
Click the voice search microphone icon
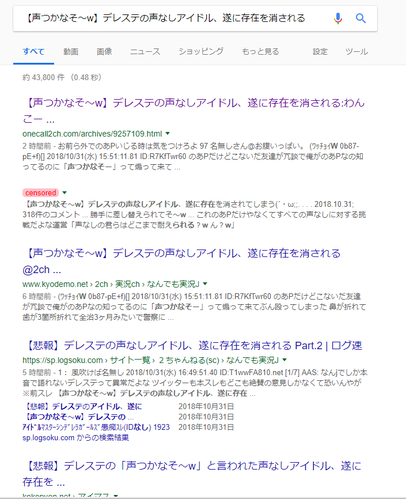click(x=338, y=18)
